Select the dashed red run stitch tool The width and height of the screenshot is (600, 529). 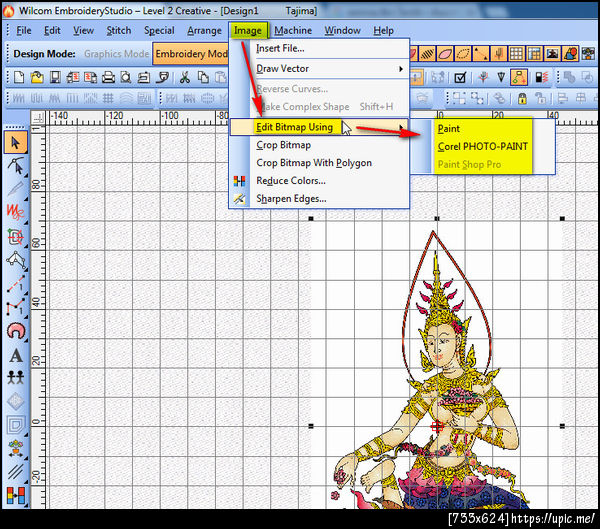tap(15, 284)
